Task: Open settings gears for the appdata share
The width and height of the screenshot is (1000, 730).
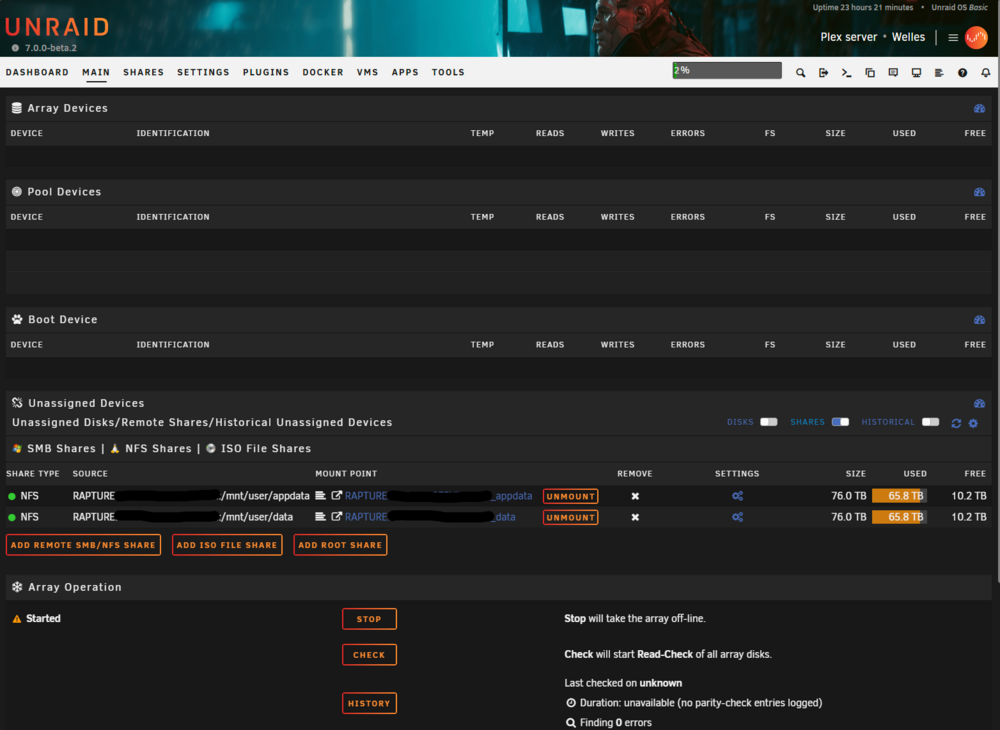Action: pyautogui.click(x=737, y=496)
